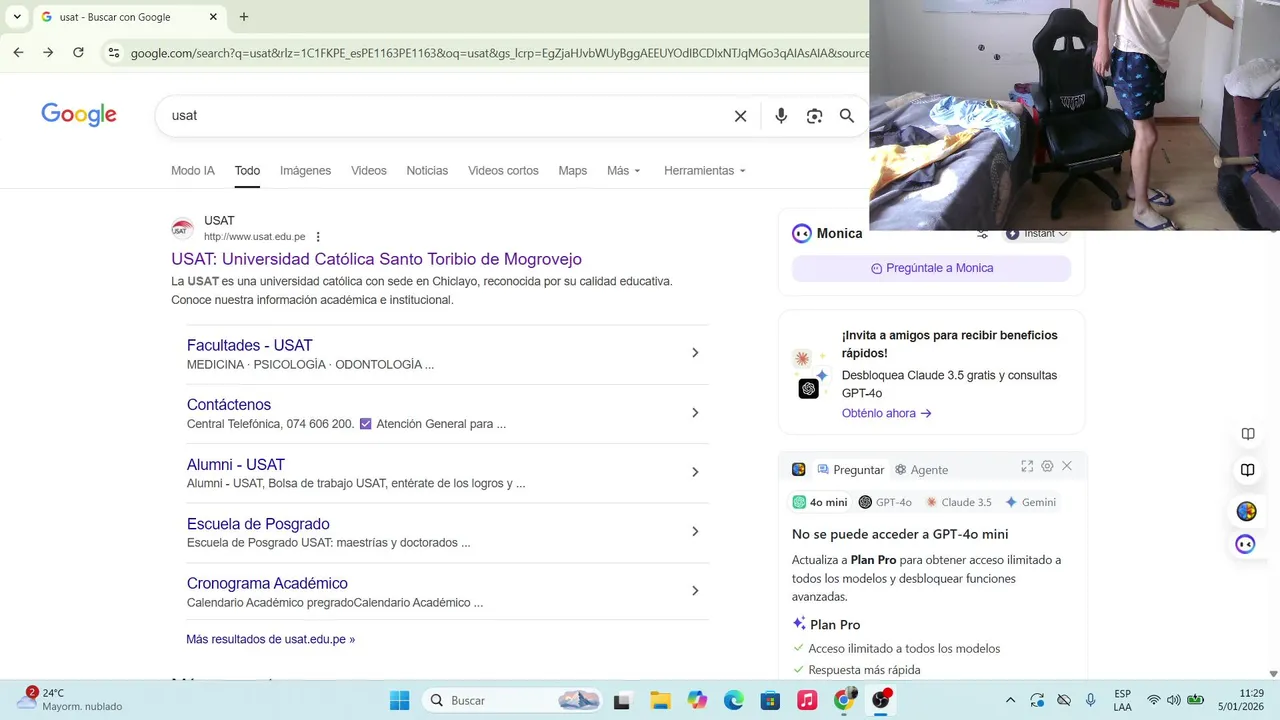Switch to Videos tab
Viewport: 1280px width, 720px height.
(x=368, y=171)
